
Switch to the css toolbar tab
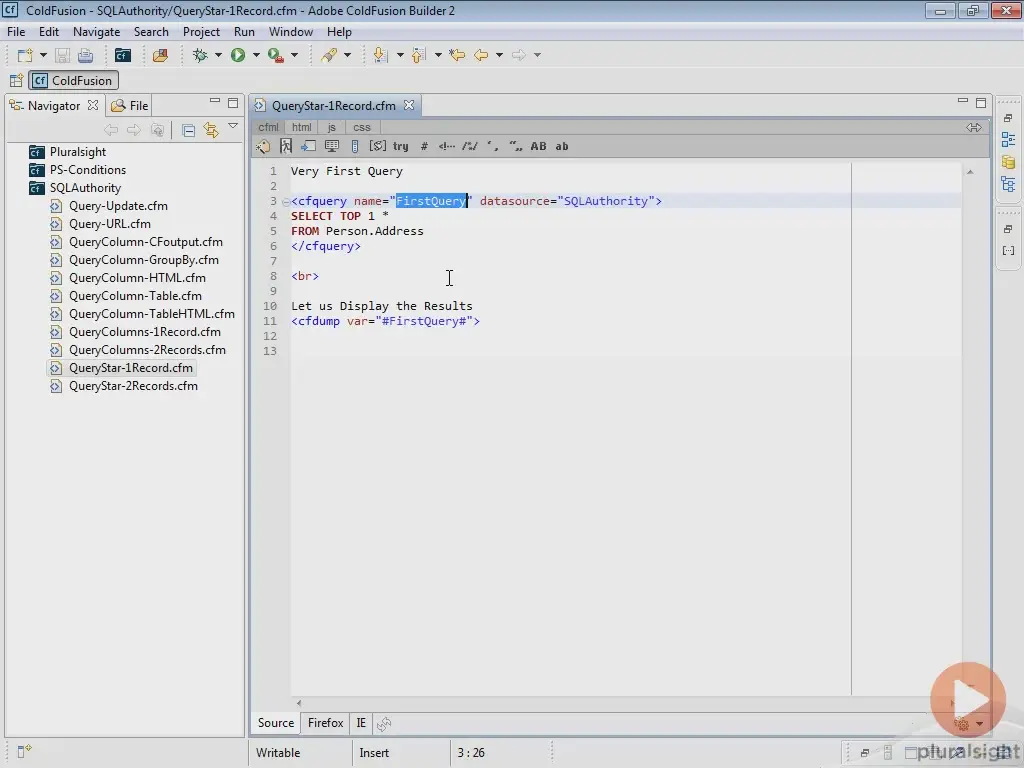tap(362, 127)
